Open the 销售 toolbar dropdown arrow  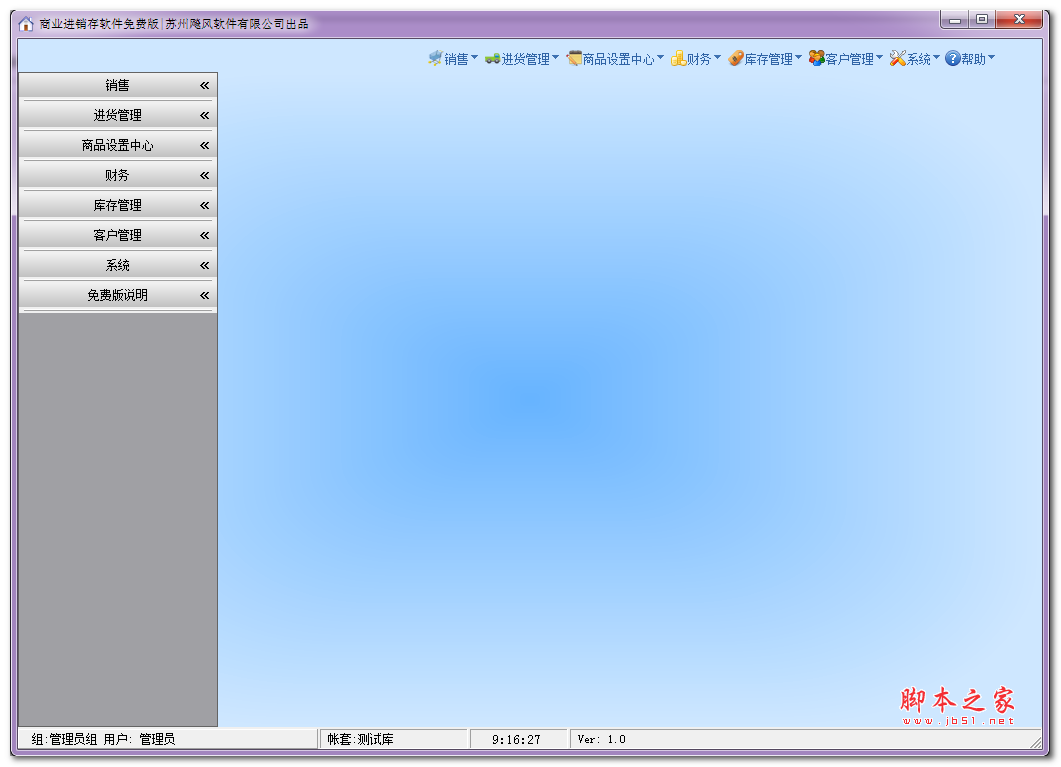point(474,57)
